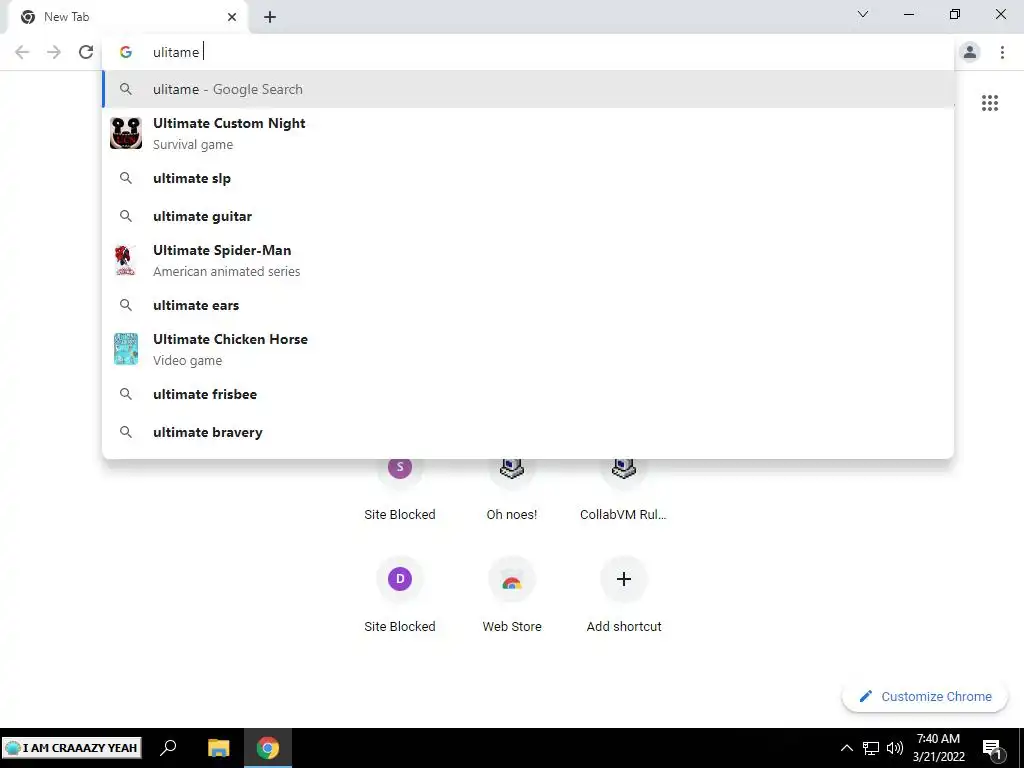Click the browser Back arrow
The width and height of the screenshot is (1024, 768).
[22, 52]
